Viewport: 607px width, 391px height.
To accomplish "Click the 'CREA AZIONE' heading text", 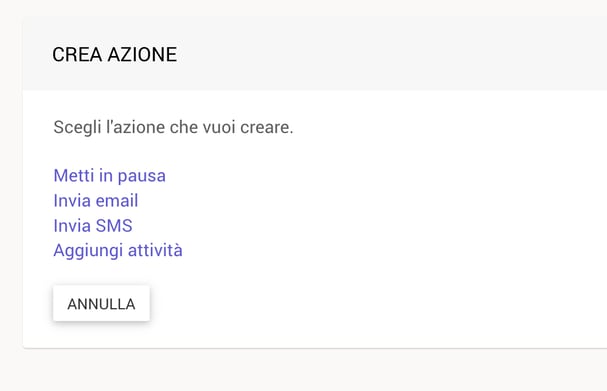I will [115, 55].
